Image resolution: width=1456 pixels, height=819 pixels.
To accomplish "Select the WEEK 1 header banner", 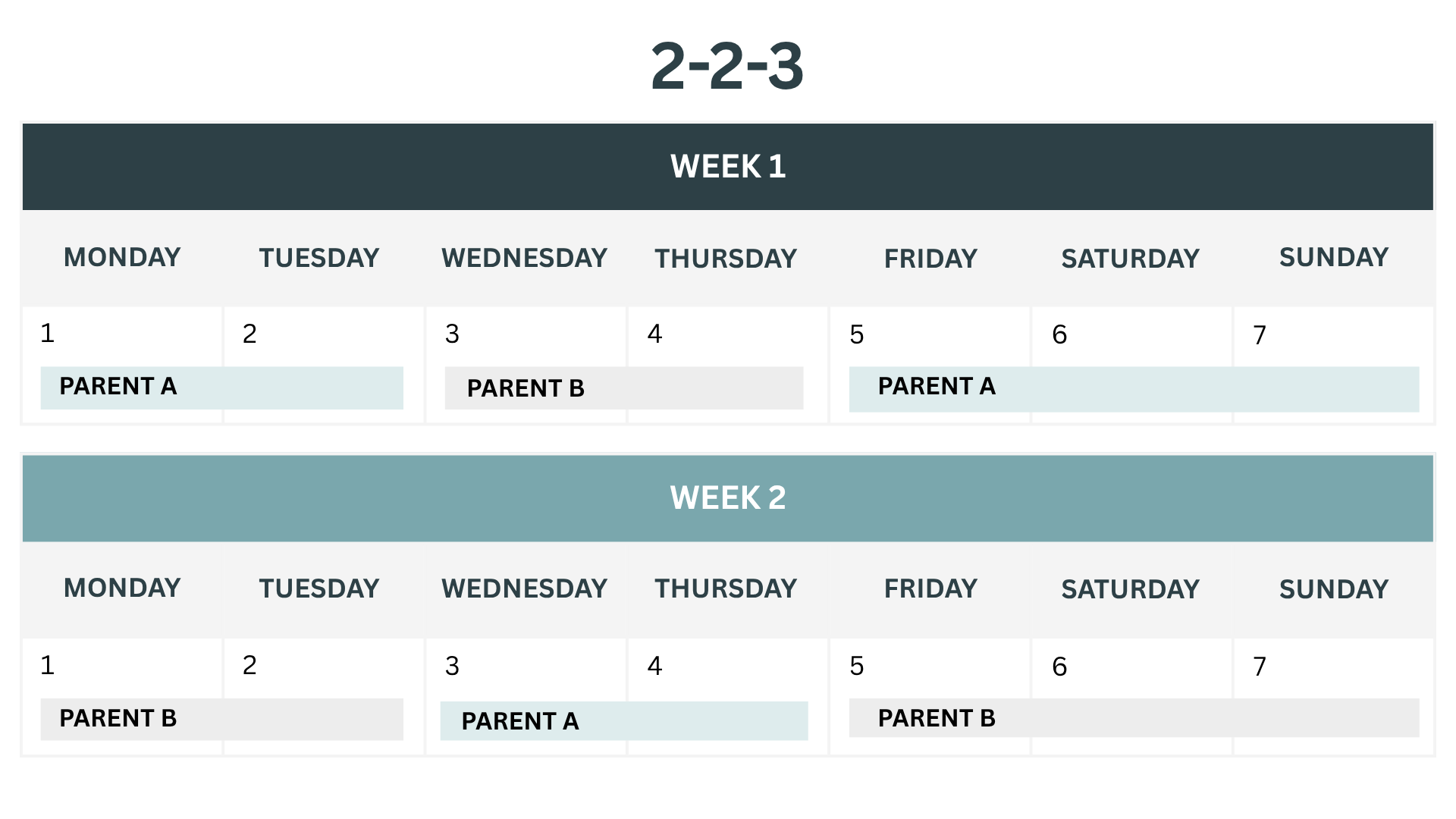I will tap(727, 167).
